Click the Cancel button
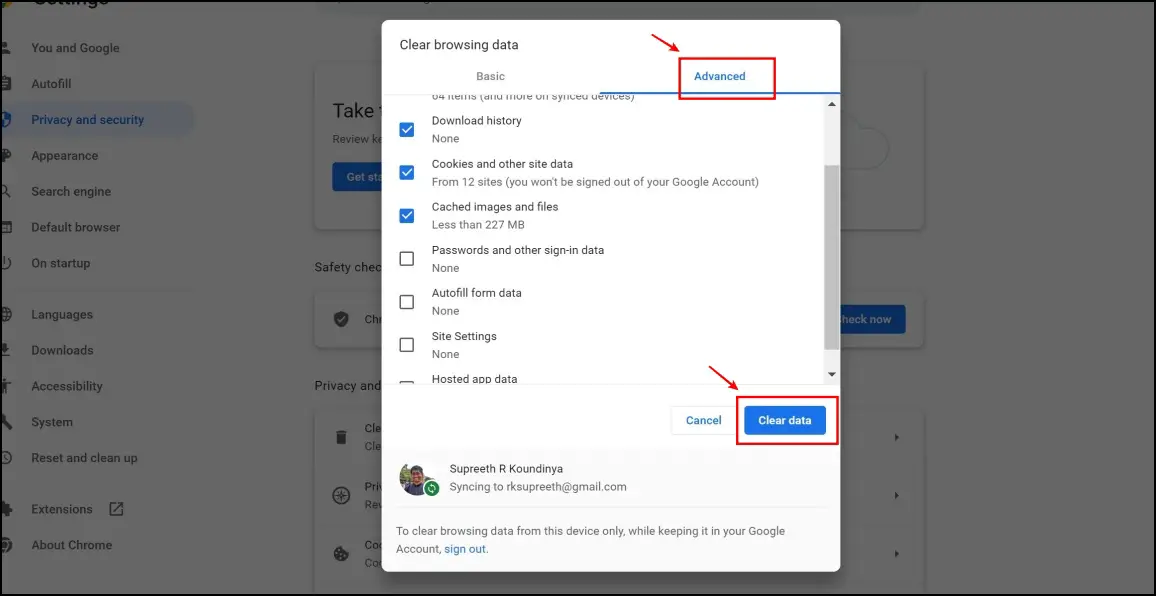Image resolution: width=1156 pixels, height=596 pixels. coord(703,420)
